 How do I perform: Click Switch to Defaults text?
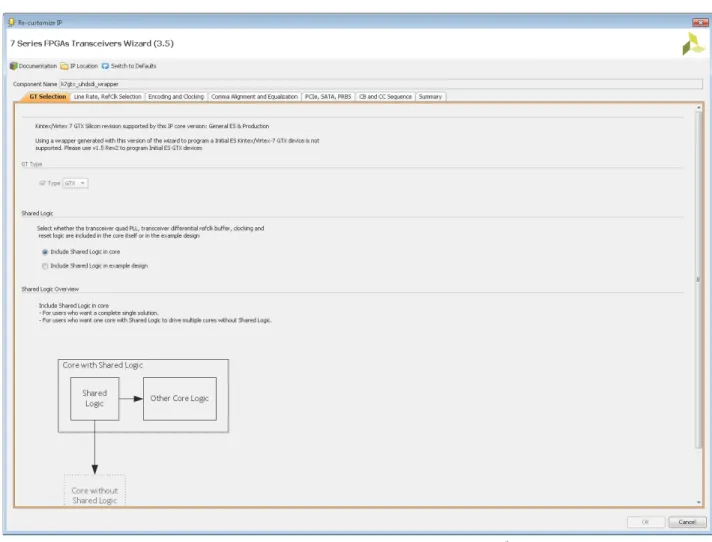tap(134, 66)
